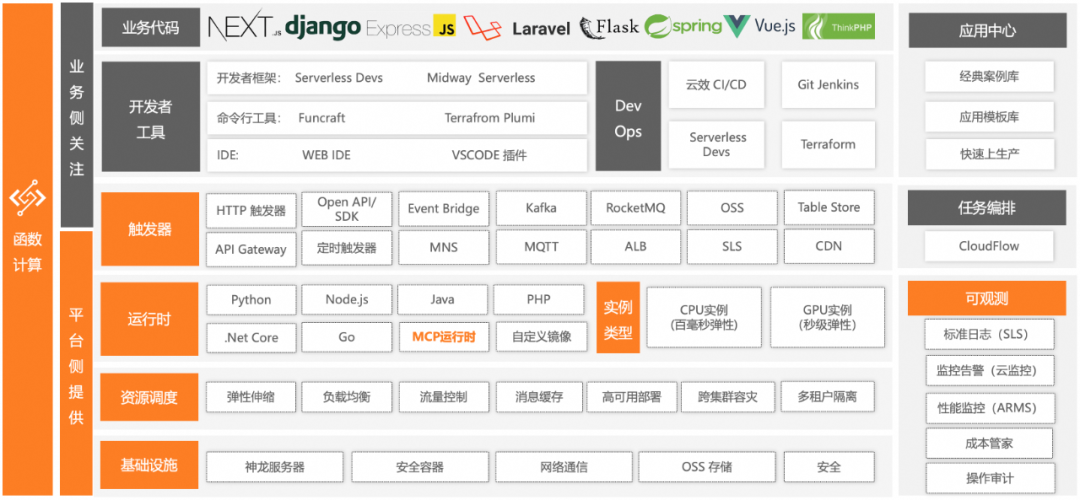The width and height of the screenshot is (1080, 500).
Task: Open the 可观测 header
Action: pos(987,298)
